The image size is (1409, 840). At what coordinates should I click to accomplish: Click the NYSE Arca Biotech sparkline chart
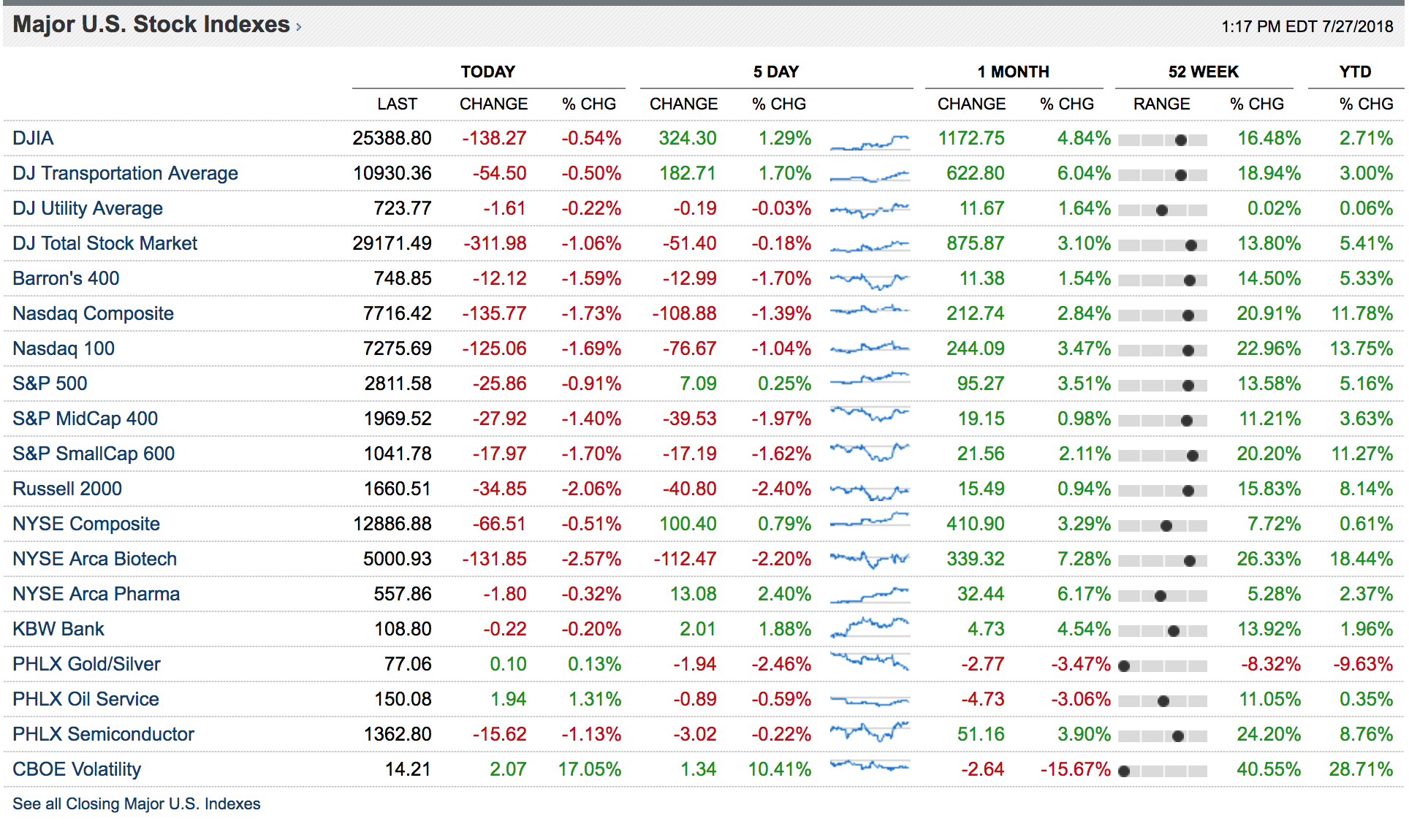click(x=870, y=560)
